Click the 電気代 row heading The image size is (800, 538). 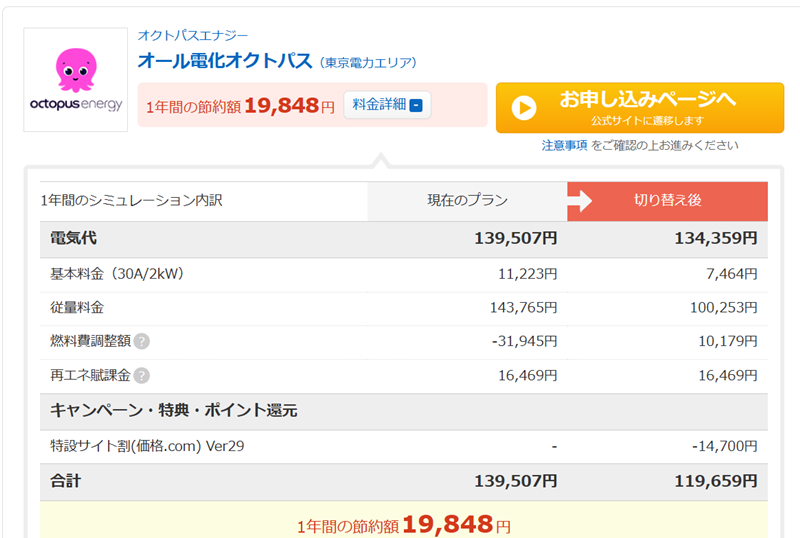73,238
